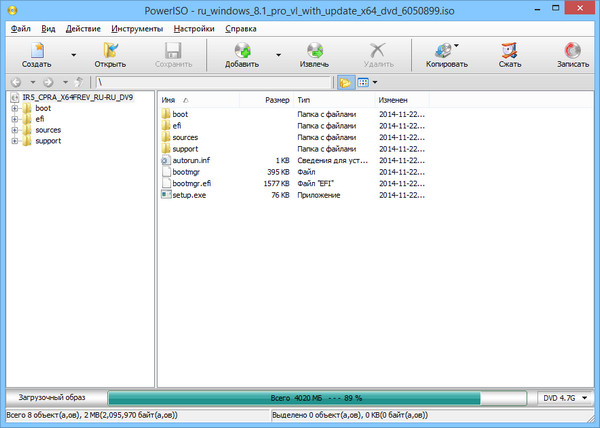The width and height of the screenshot is (600, 428).
Task: Expand the boot folder tree node
Action: 15,108
